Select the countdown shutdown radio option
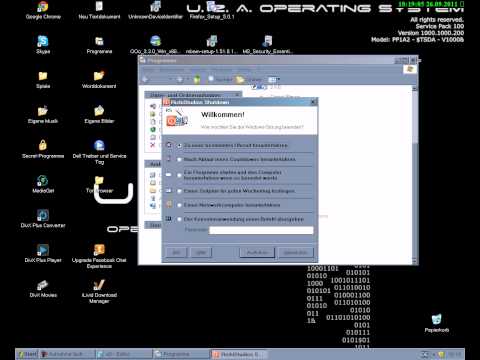 (179, 160)
